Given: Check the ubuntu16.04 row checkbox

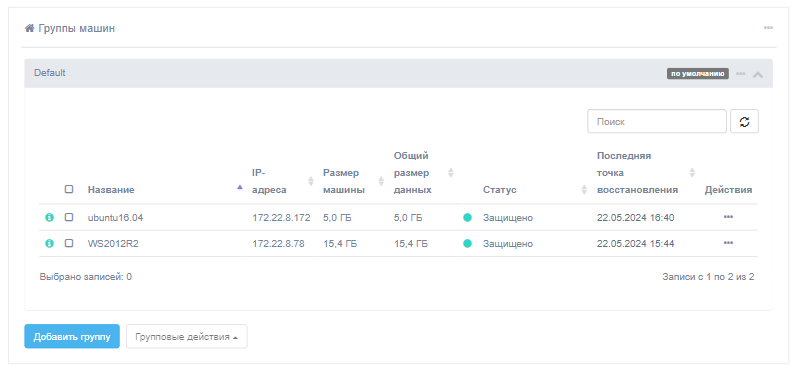Looking at the screenshot, I should (x=69, y=217).
